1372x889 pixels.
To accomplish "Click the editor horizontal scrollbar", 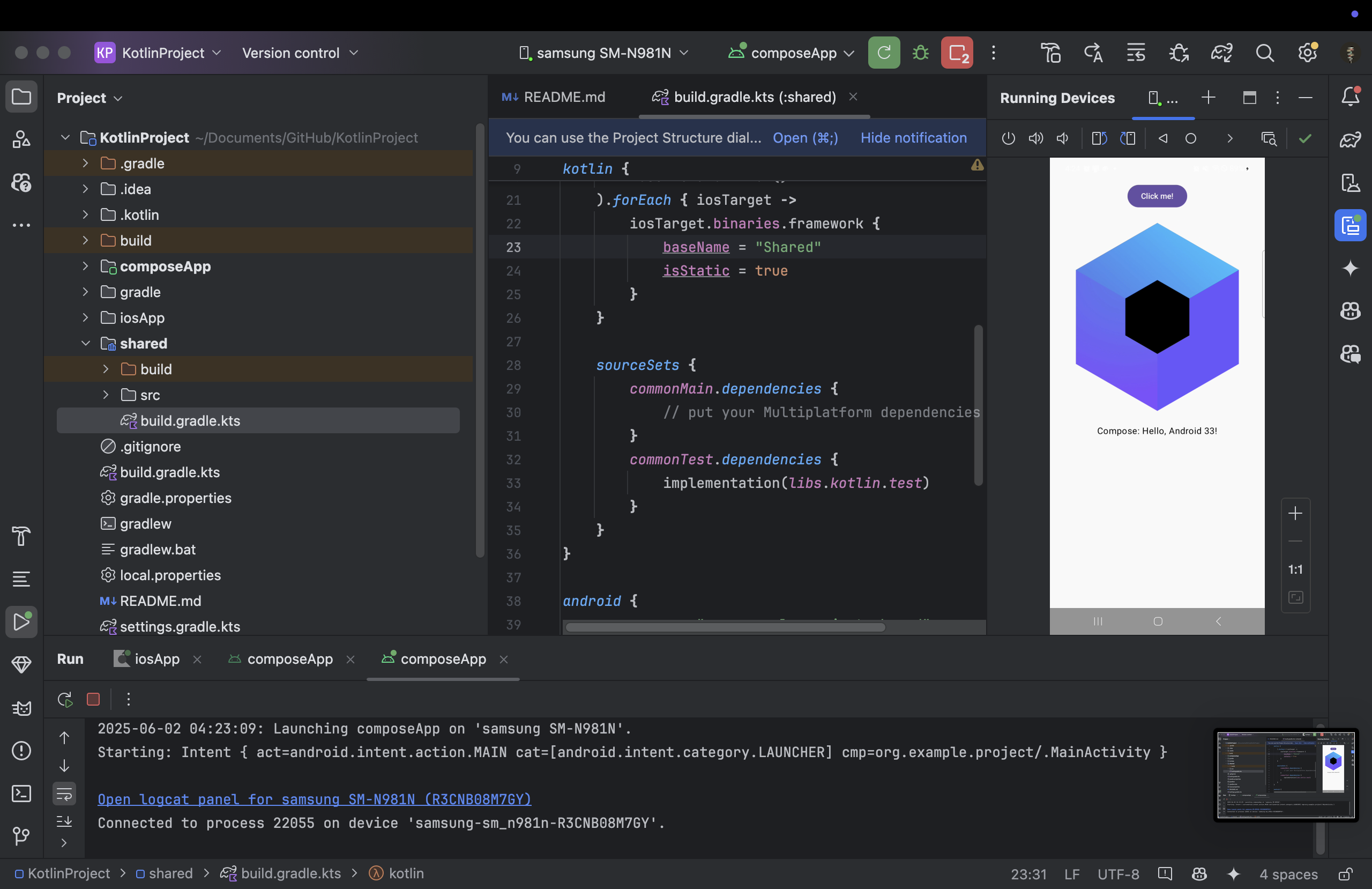I will (x=725, y=627).
